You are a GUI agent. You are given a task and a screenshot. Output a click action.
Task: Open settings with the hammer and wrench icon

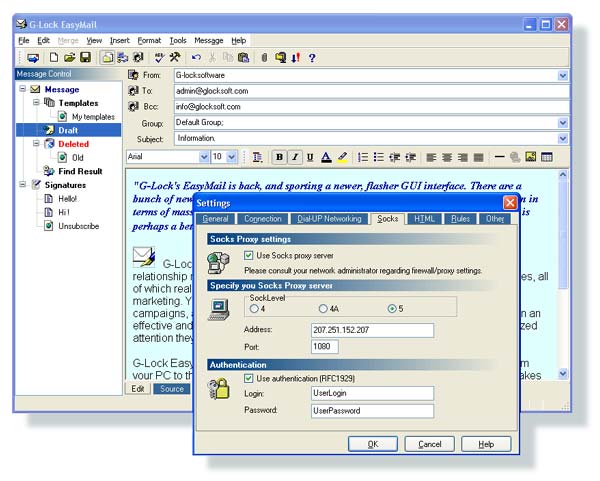pos(175,58)
